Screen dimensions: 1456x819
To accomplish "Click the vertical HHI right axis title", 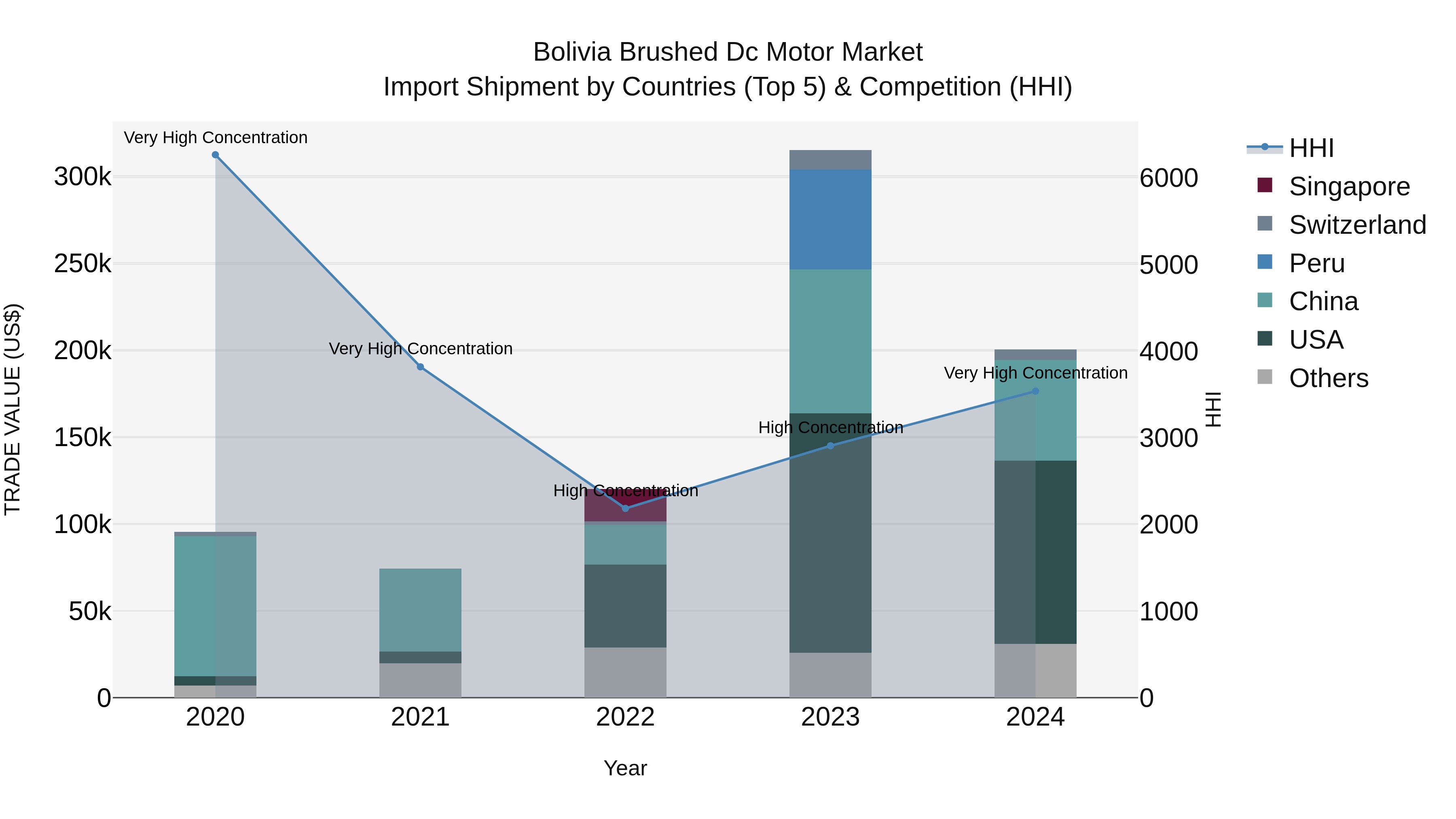I will tap(1213, 409).
